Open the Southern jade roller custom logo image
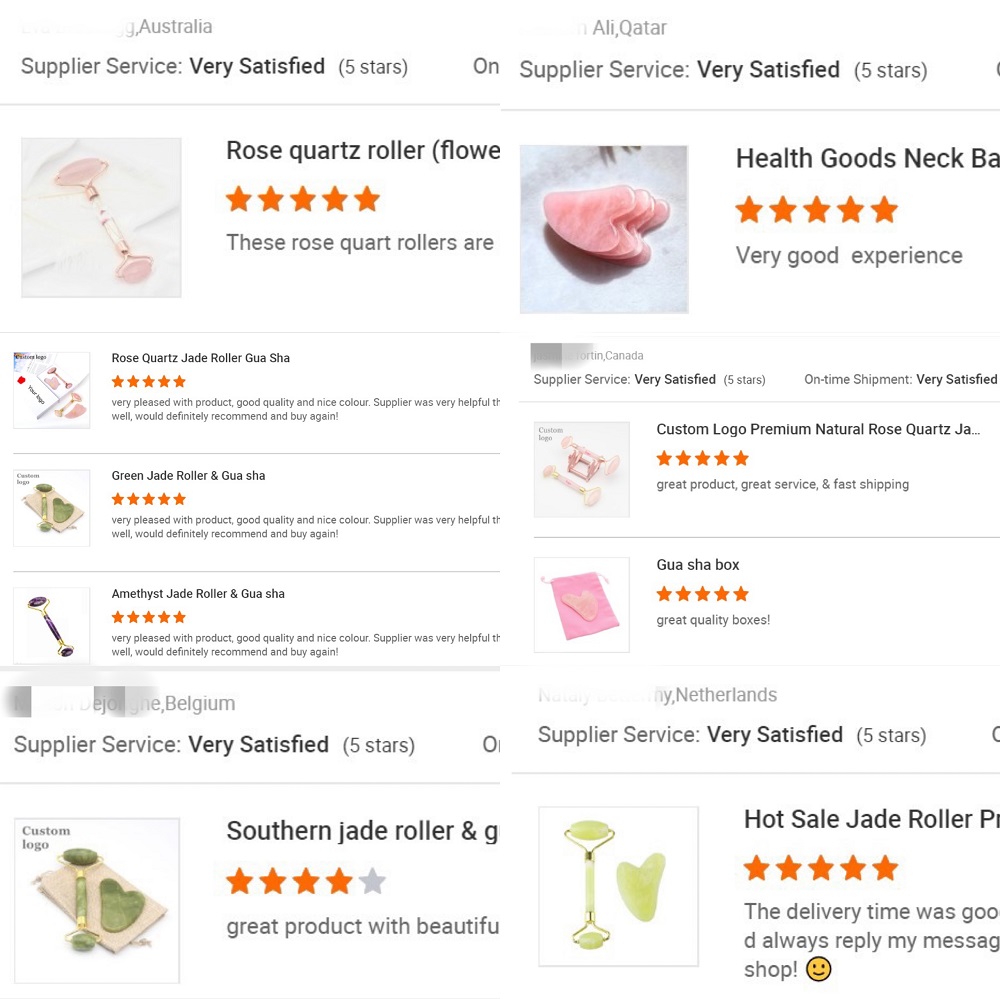This screenshot has height=999, width=1000. click(x=98, y=900)
